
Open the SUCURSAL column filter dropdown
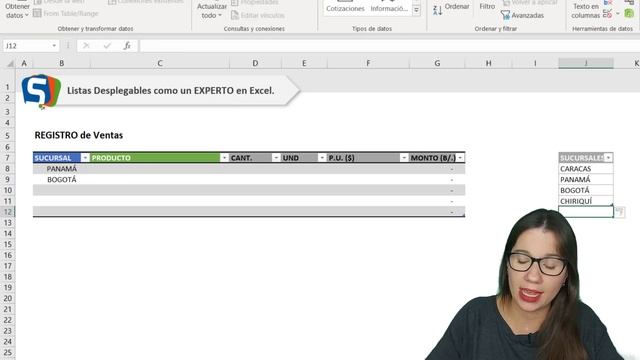click(85, 158)
